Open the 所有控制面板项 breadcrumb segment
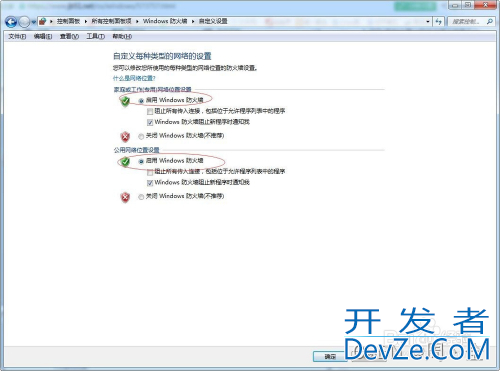The image size is (500, 371). click(x=111, y=21)
